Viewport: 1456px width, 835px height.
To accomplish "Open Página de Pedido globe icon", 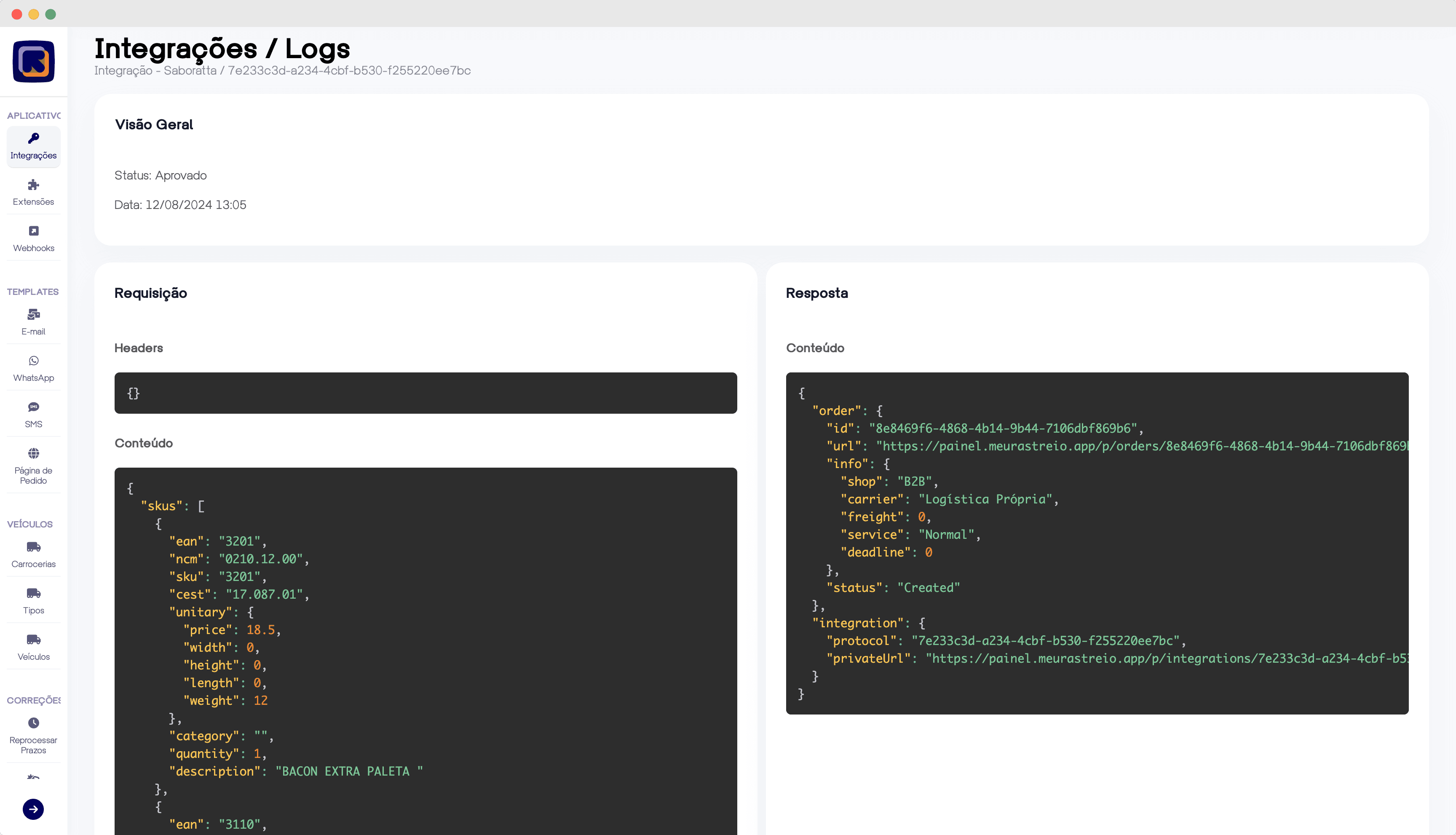I will tap(33, 453).
